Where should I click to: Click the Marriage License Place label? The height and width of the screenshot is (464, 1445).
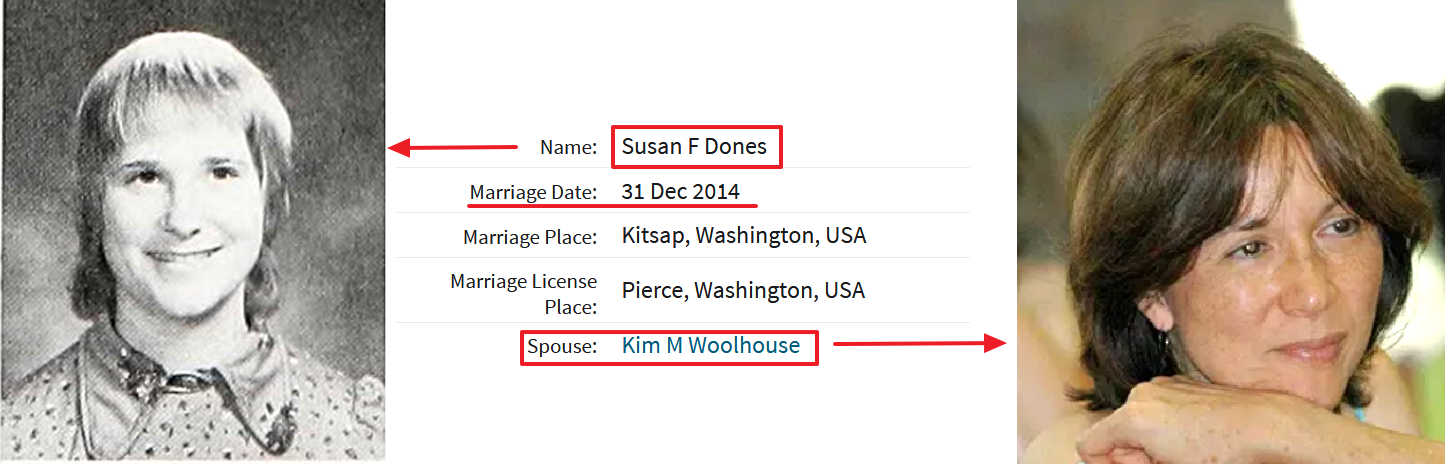(523, 293)
